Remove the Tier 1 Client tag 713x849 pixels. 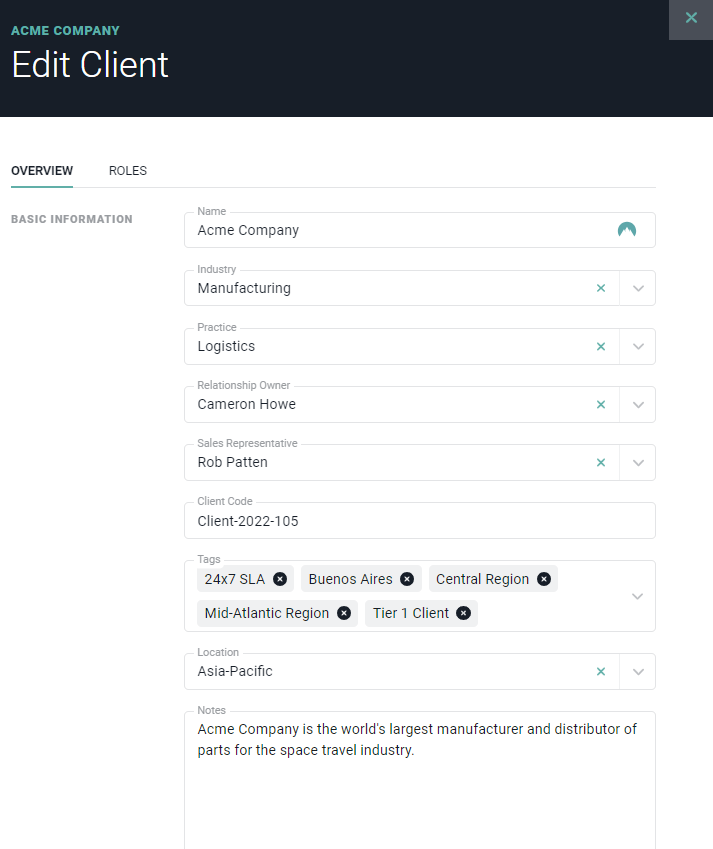464,613
